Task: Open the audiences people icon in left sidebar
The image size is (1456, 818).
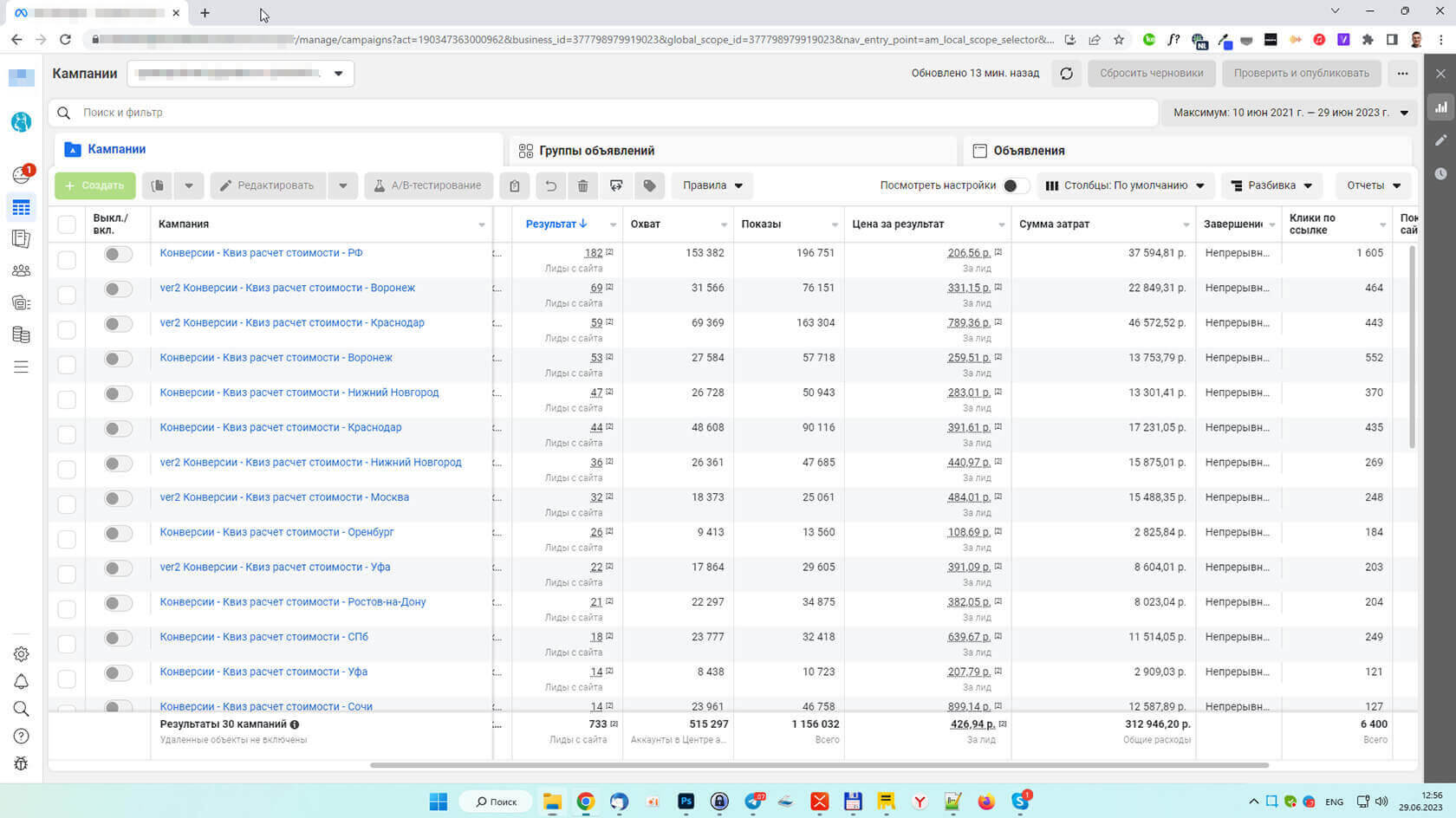Action: [22, 270]
